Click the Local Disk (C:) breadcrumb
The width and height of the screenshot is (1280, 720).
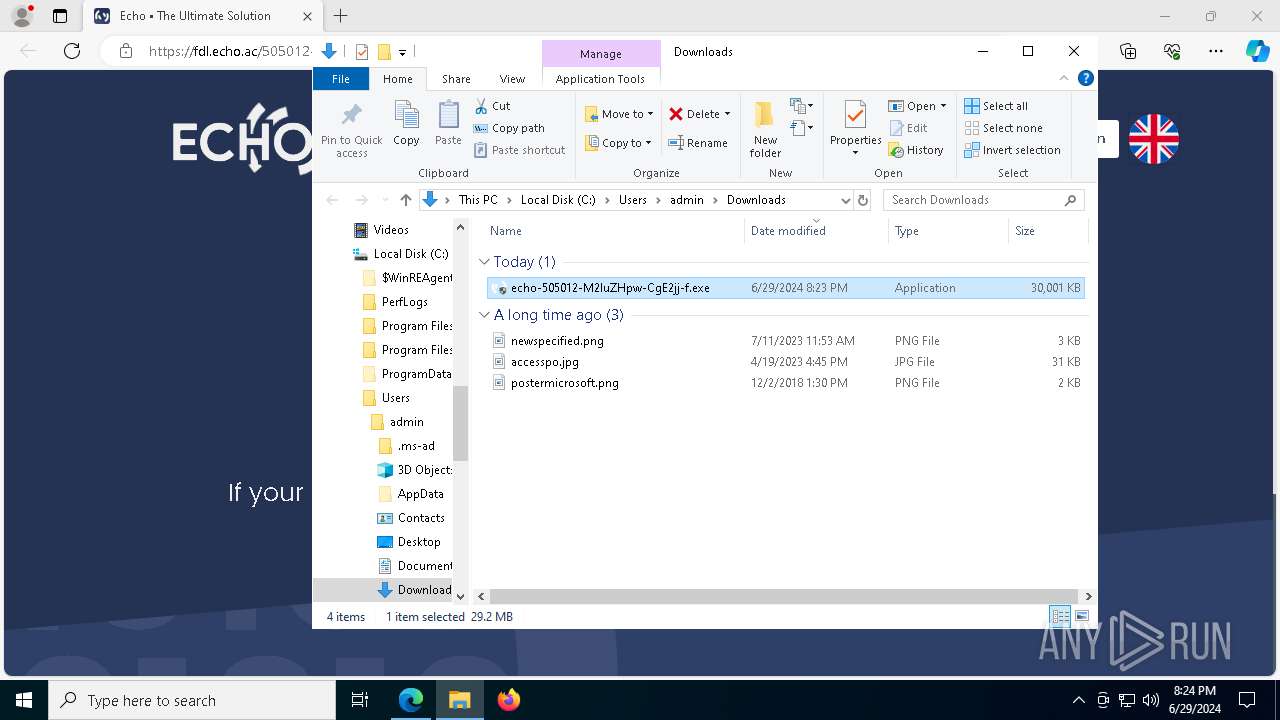[x=558, y=200]
